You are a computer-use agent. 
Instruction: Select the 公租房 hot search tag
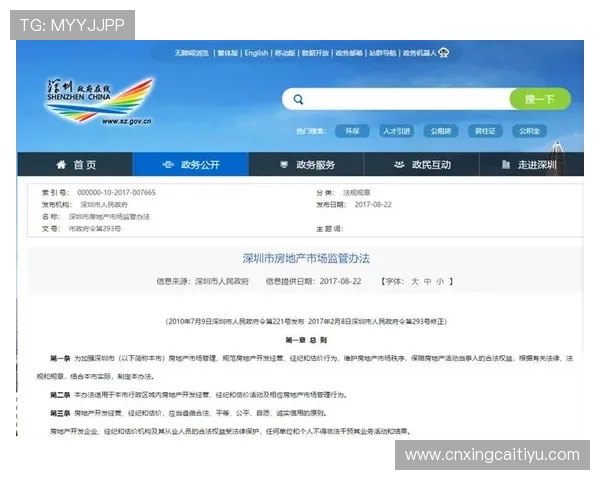click(x=441, y=131)
